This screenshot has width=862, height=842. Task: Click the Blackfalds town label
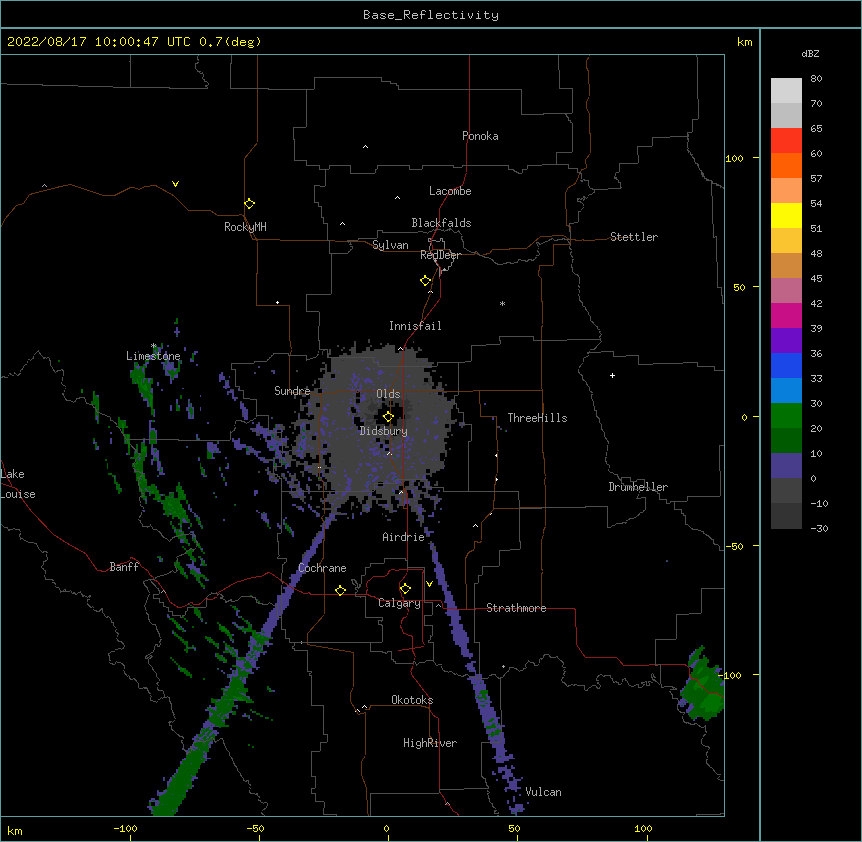pos(441,223)
